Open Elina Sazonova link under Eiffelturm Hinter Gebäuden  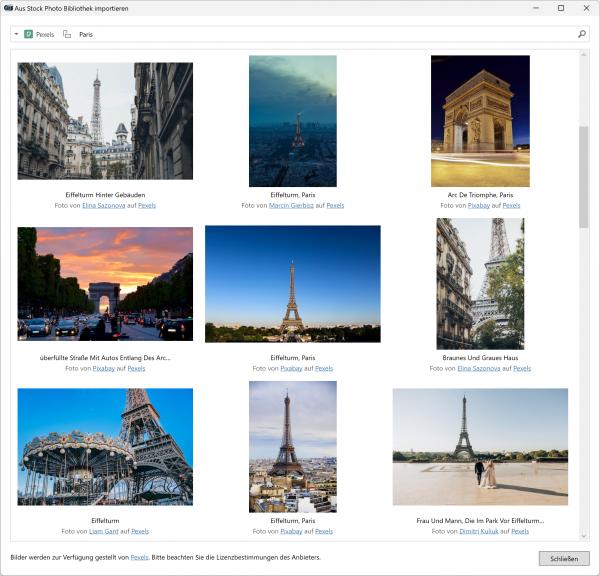pyautogui.click(x=106, y=205)
